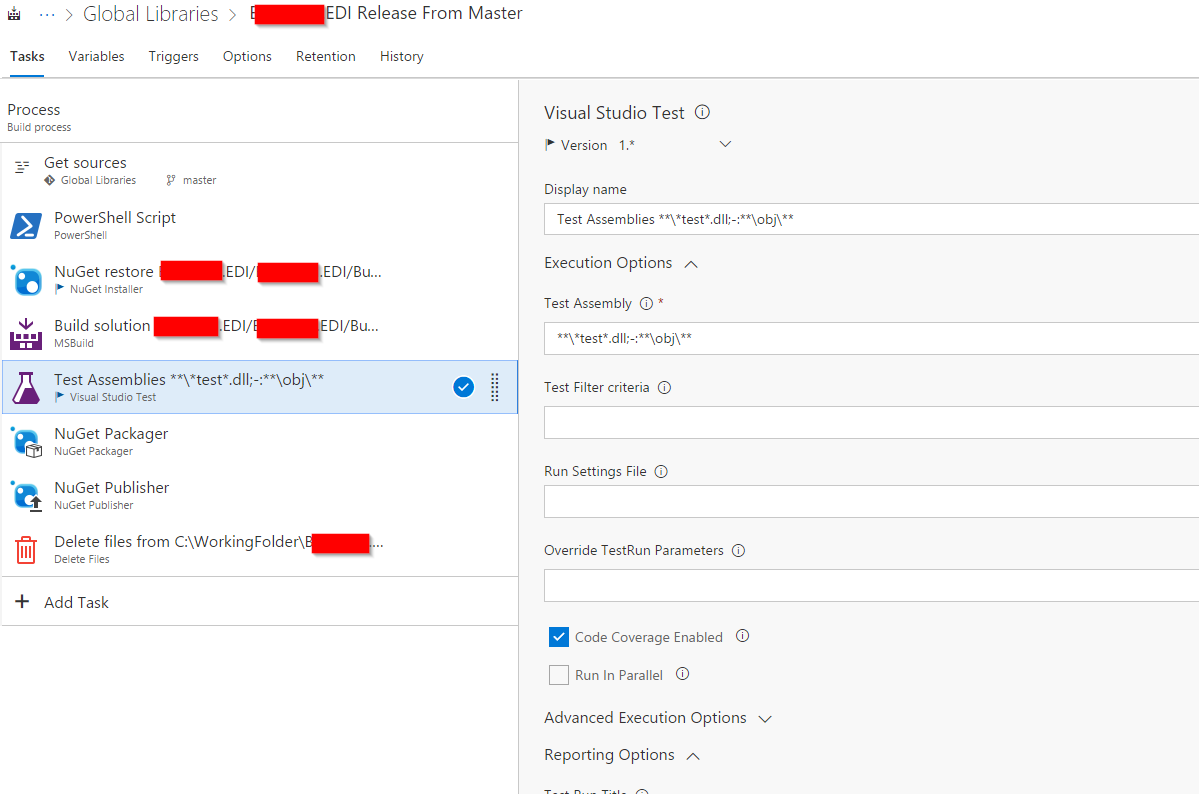
Task: Click the Test Assemblies flask icon
Action: [x=26, y=388]
